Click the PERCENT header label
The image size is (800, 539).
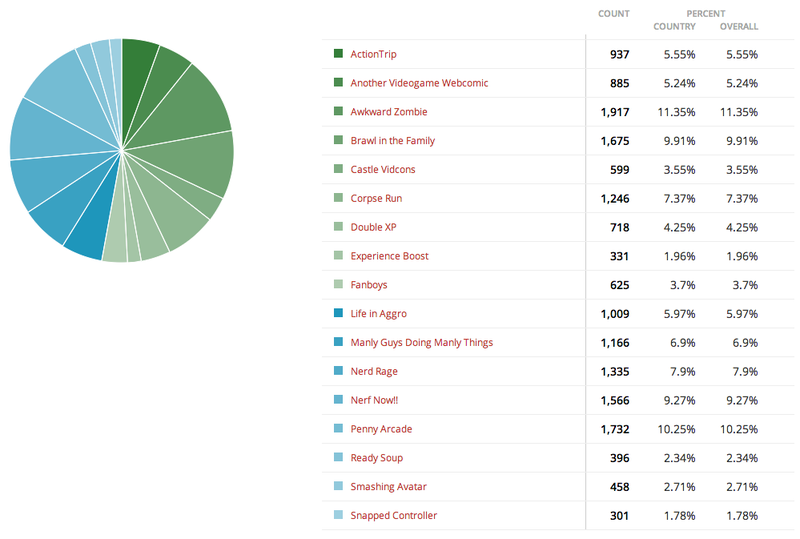click(706, 14)
